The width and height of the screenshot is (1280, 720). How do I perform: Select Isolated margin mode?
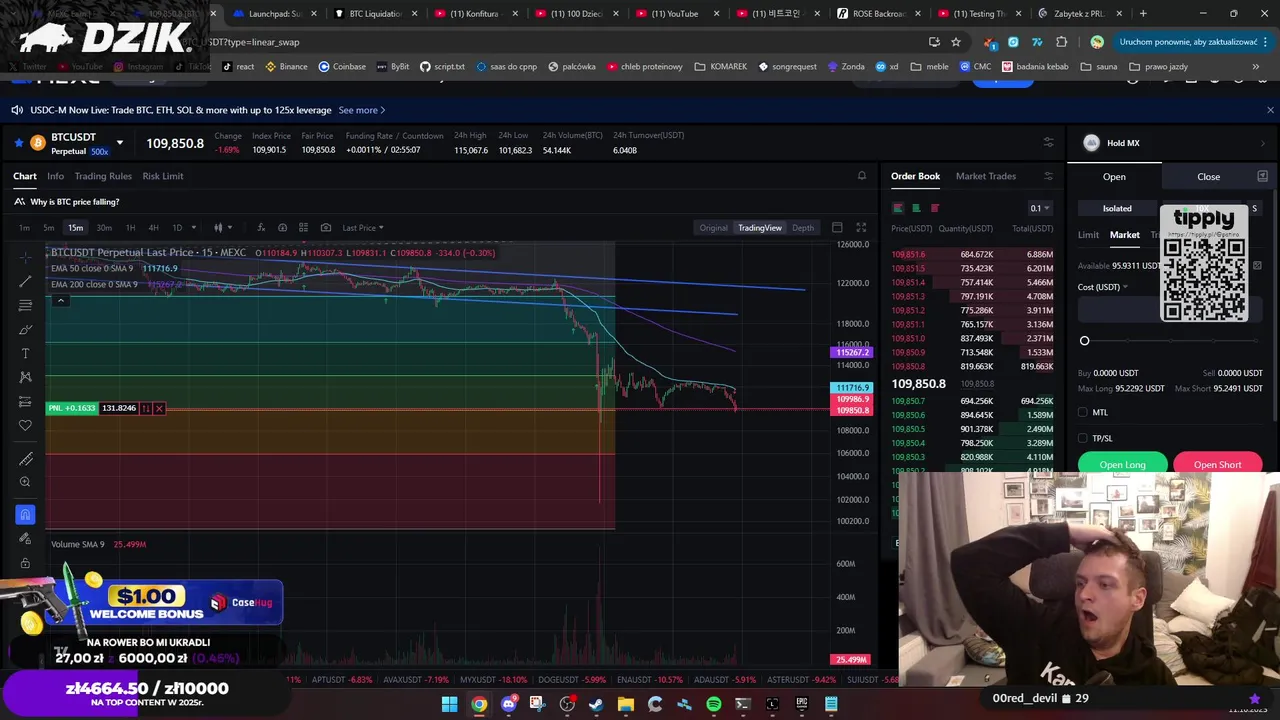click(x=1117, y=208)
